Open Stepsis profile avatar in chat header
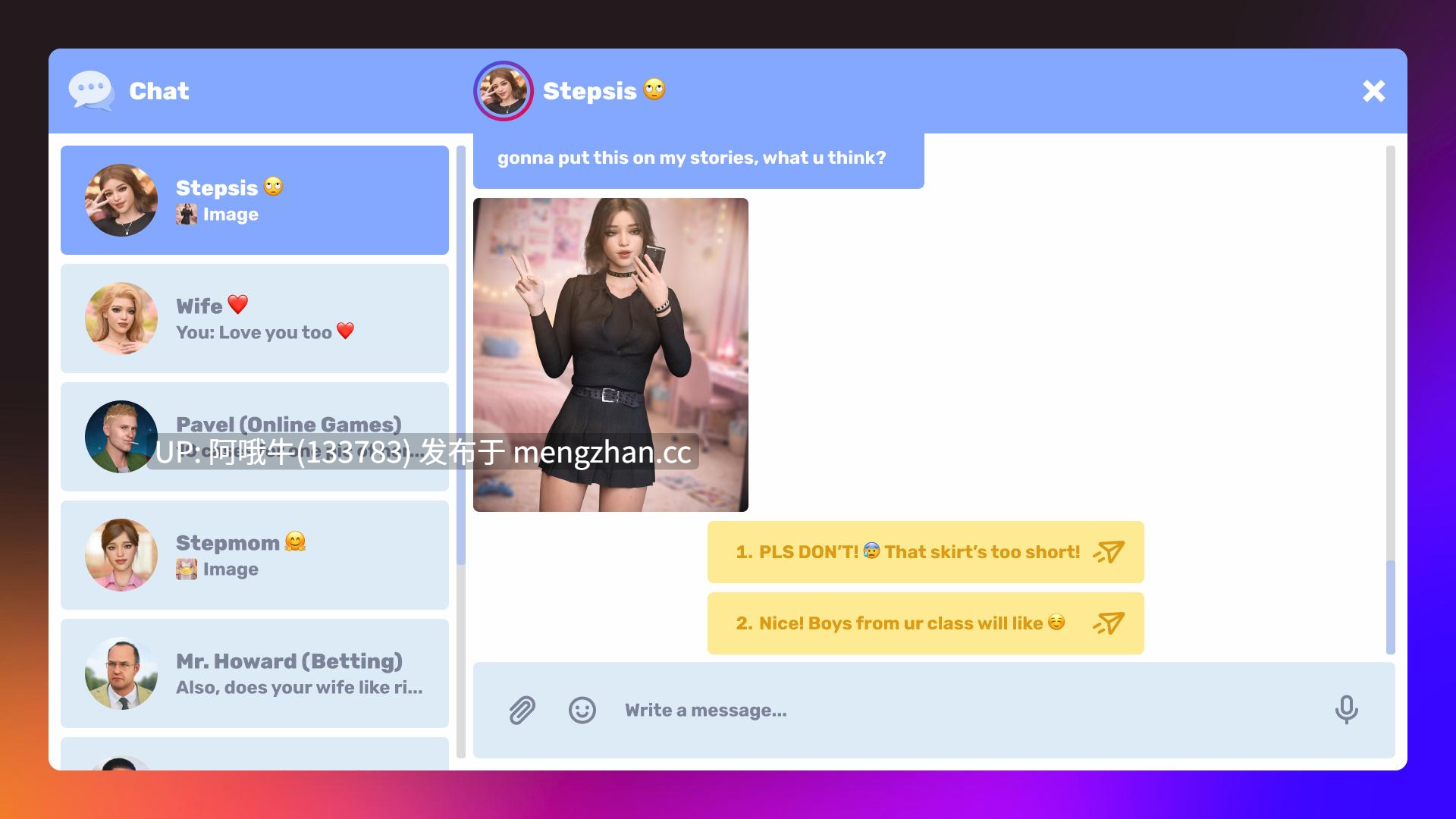Viewport: 1456px width, 819px height. click(x=504, y=91)
